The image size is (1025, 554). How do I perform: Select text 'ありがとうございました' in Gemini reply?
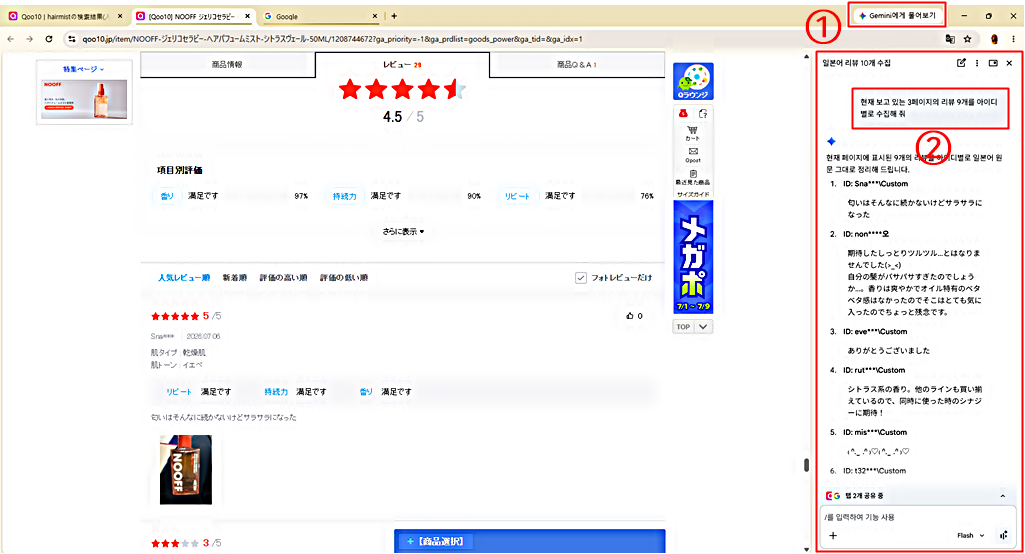888,351
